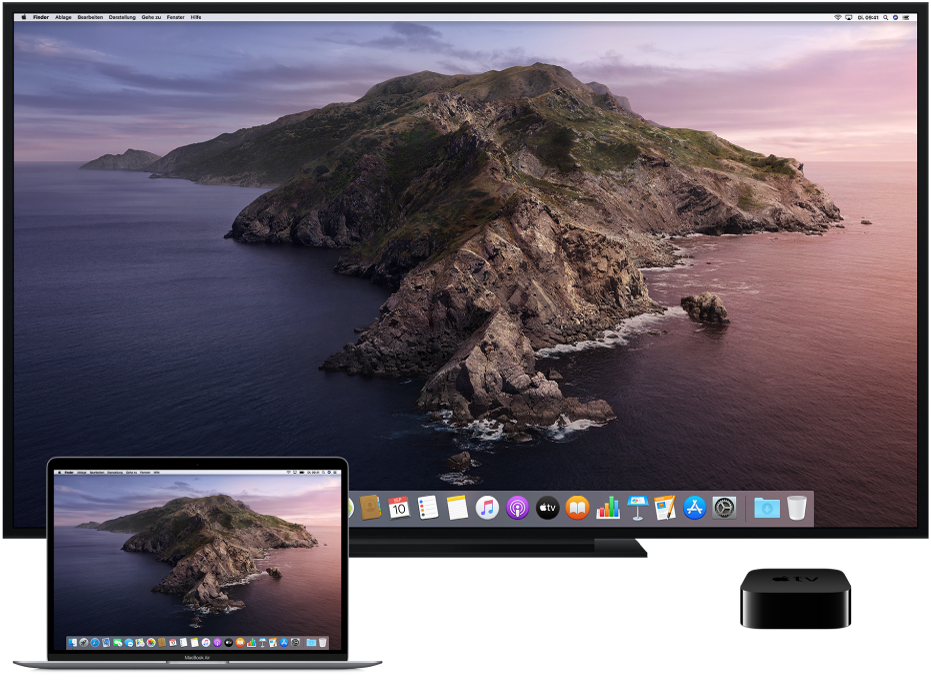
Task: Start a Spotlight search from the menu bar
Action: (885, 17)
